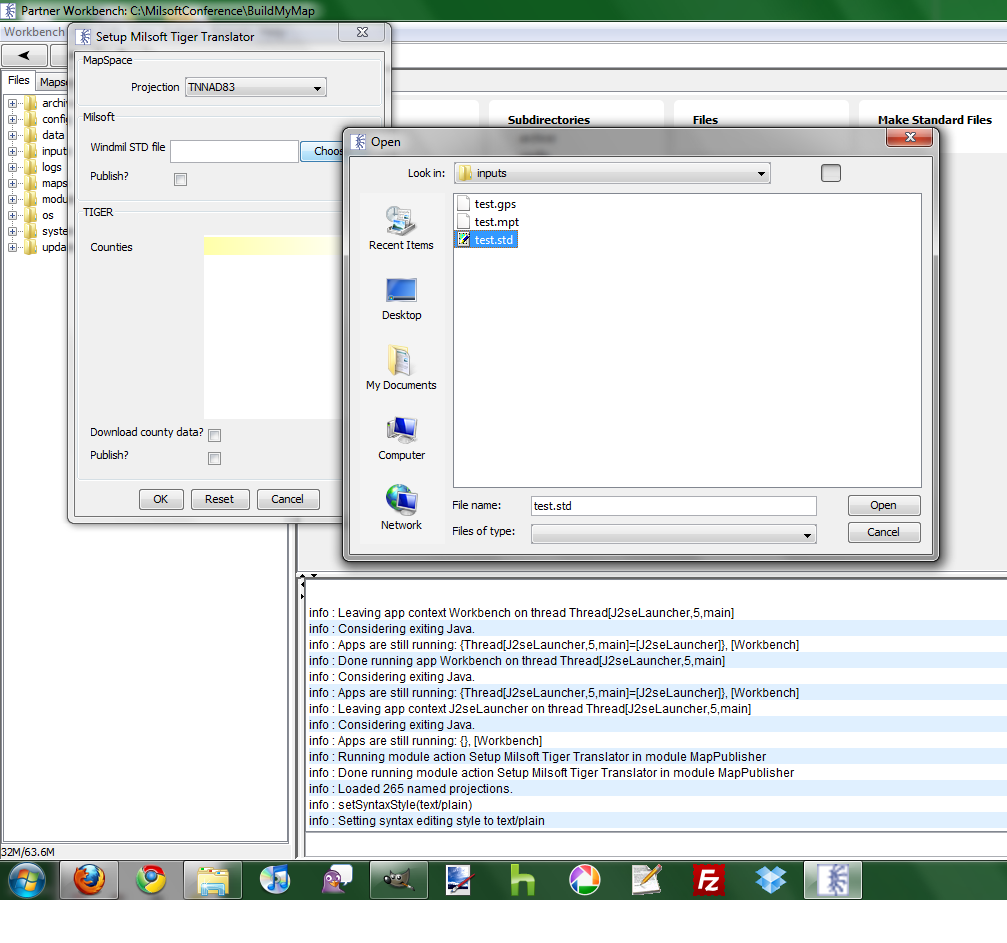1007x943 pixels.
Task: Select the test.gps file
Action: [x=487, y=204]
